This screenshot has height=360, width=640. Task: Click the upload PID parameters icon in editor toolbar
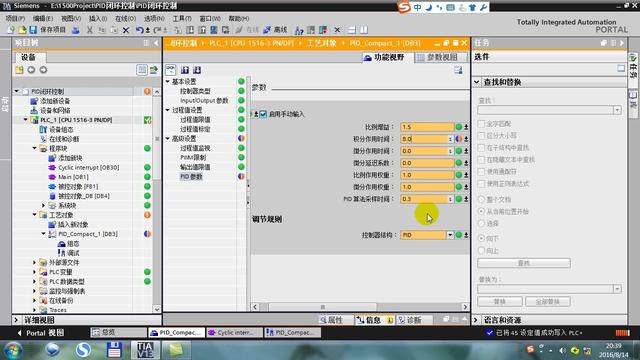coord(185,70)
